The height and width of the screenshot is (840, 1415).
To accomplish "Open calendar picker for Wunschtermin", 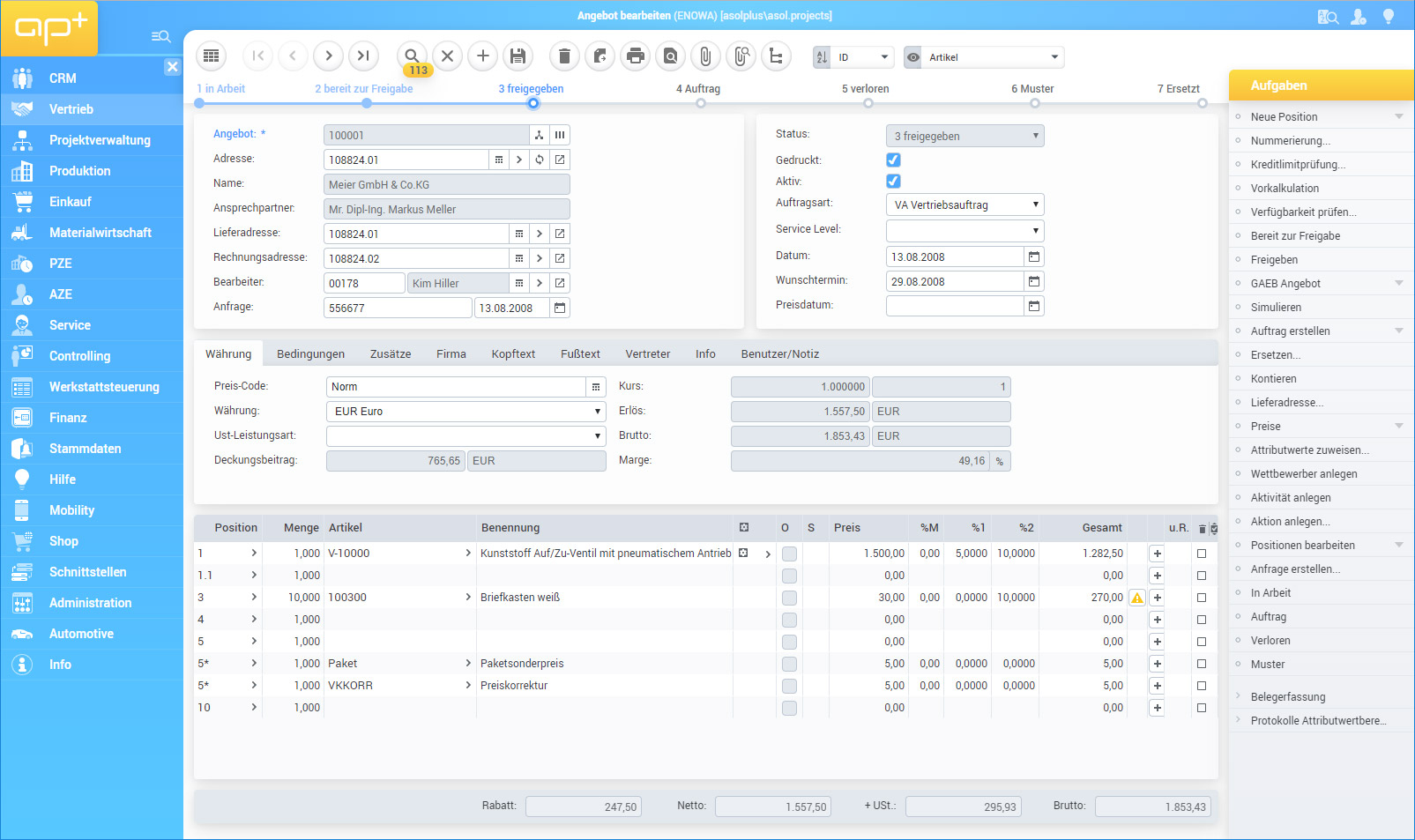I will click(1034, 282).
